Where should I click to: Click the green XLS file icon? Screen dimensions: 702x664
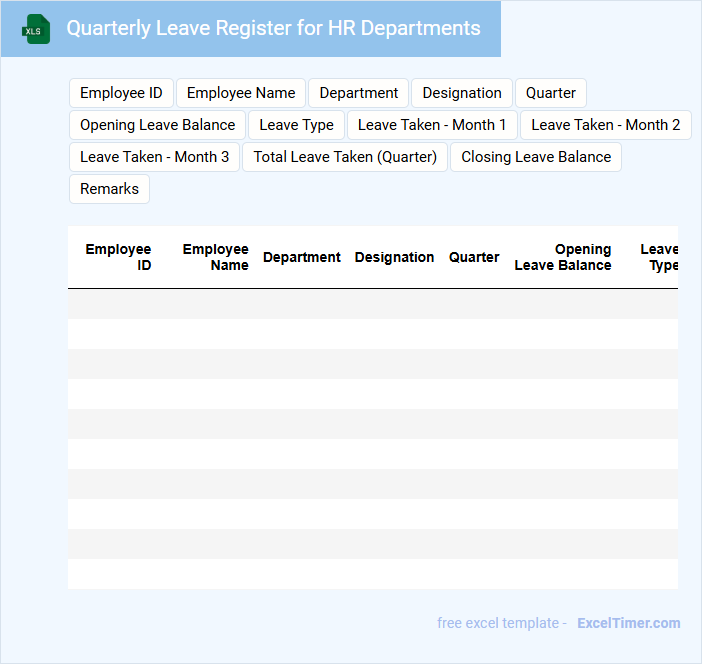[x=36, y=29]
